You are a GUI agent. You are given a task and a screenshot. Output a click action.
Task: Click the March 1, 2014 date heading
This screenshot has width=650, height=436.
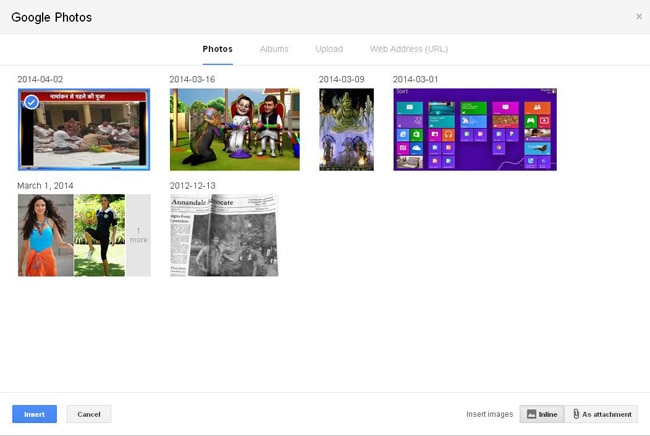[45, 186]
